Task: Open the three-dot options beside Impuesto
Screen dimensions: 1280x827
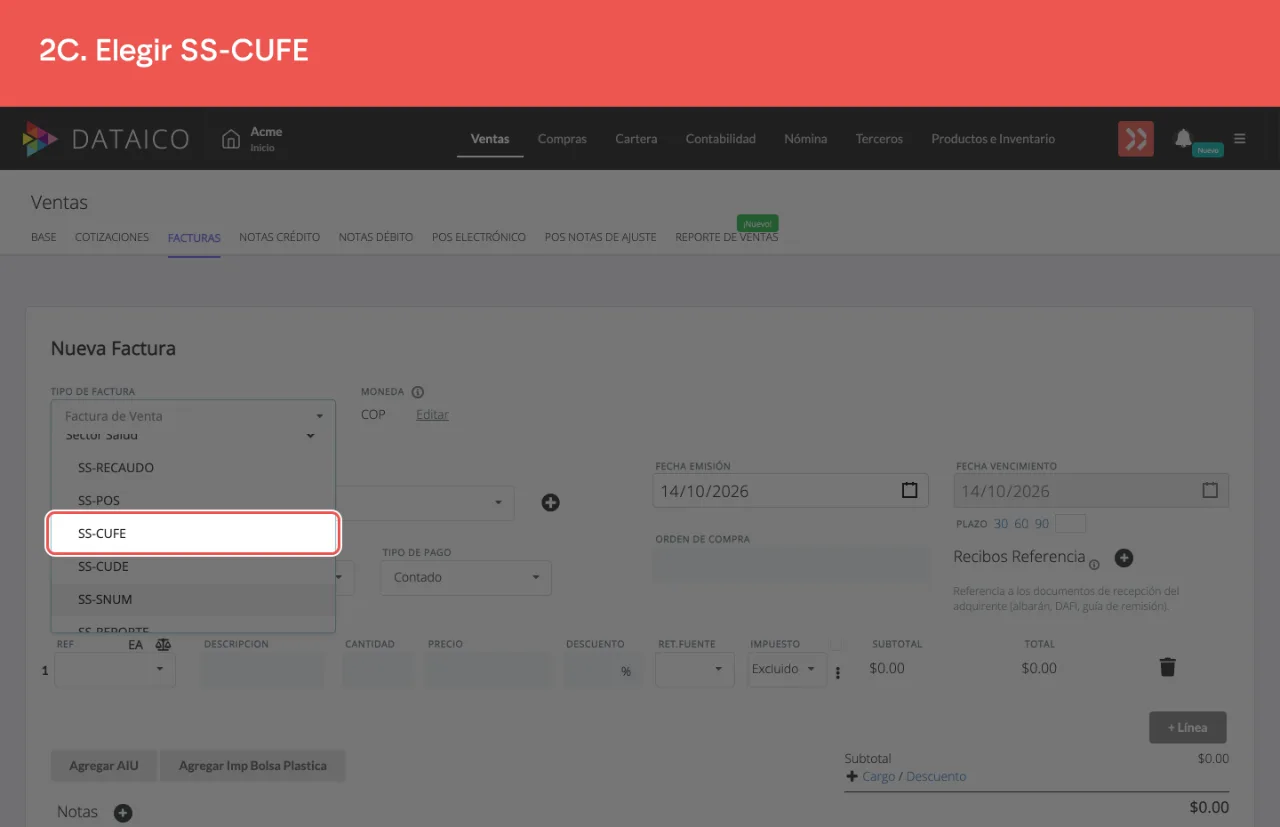Action: [x=838, y=673]
